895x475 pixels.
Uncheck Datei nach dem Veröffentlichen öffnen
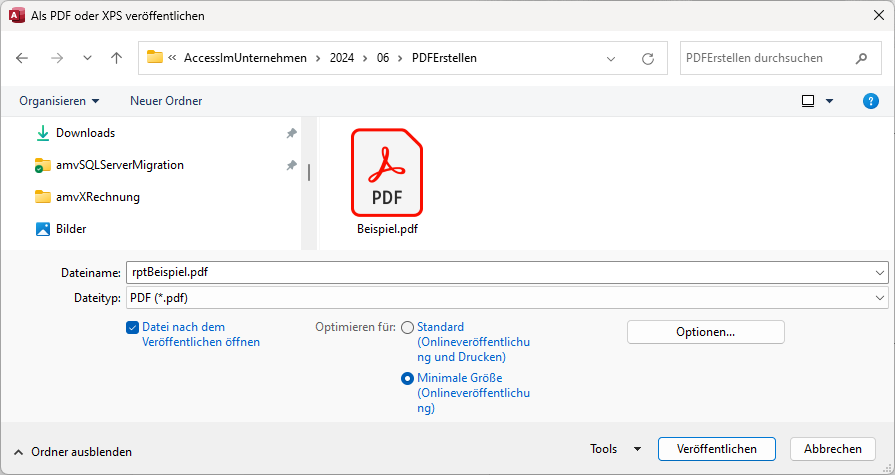[x=132, y=328]
